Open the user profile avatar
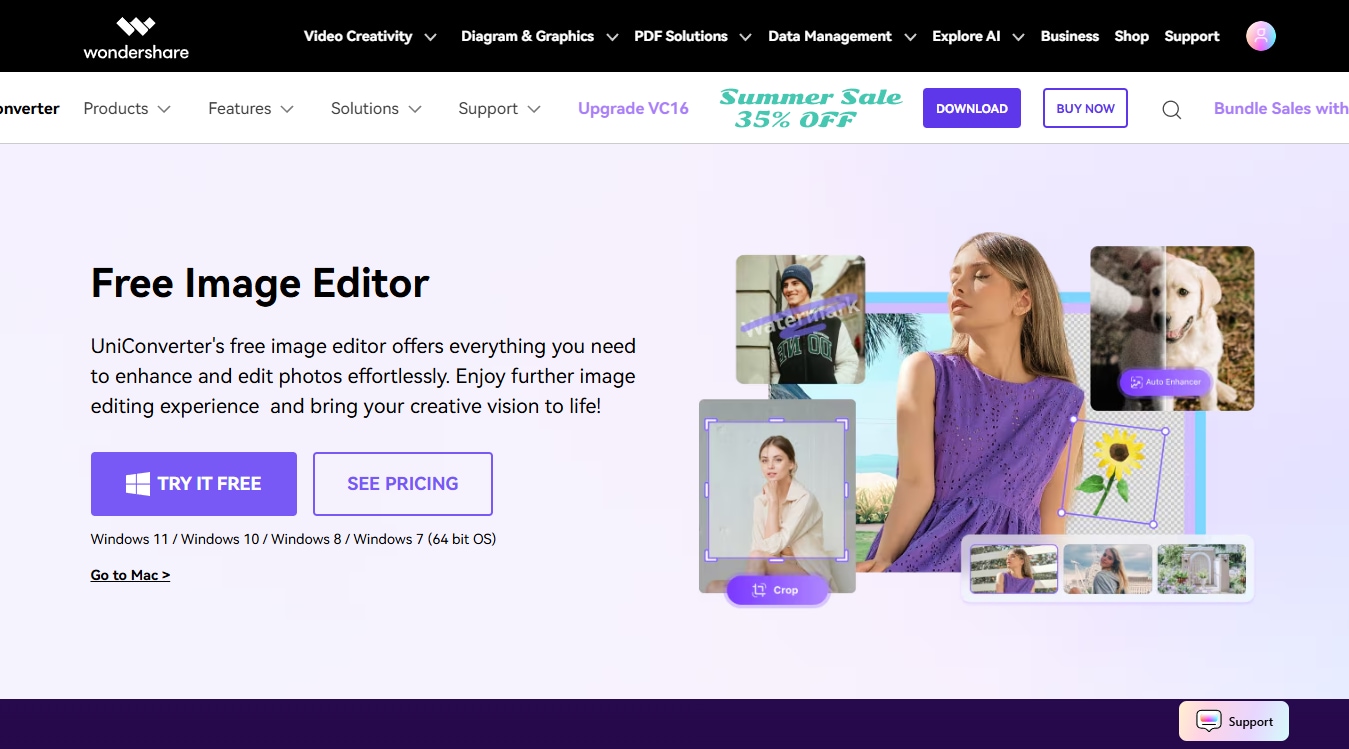The width and height of the screenshot is (1349, 749). [1260, 36]
